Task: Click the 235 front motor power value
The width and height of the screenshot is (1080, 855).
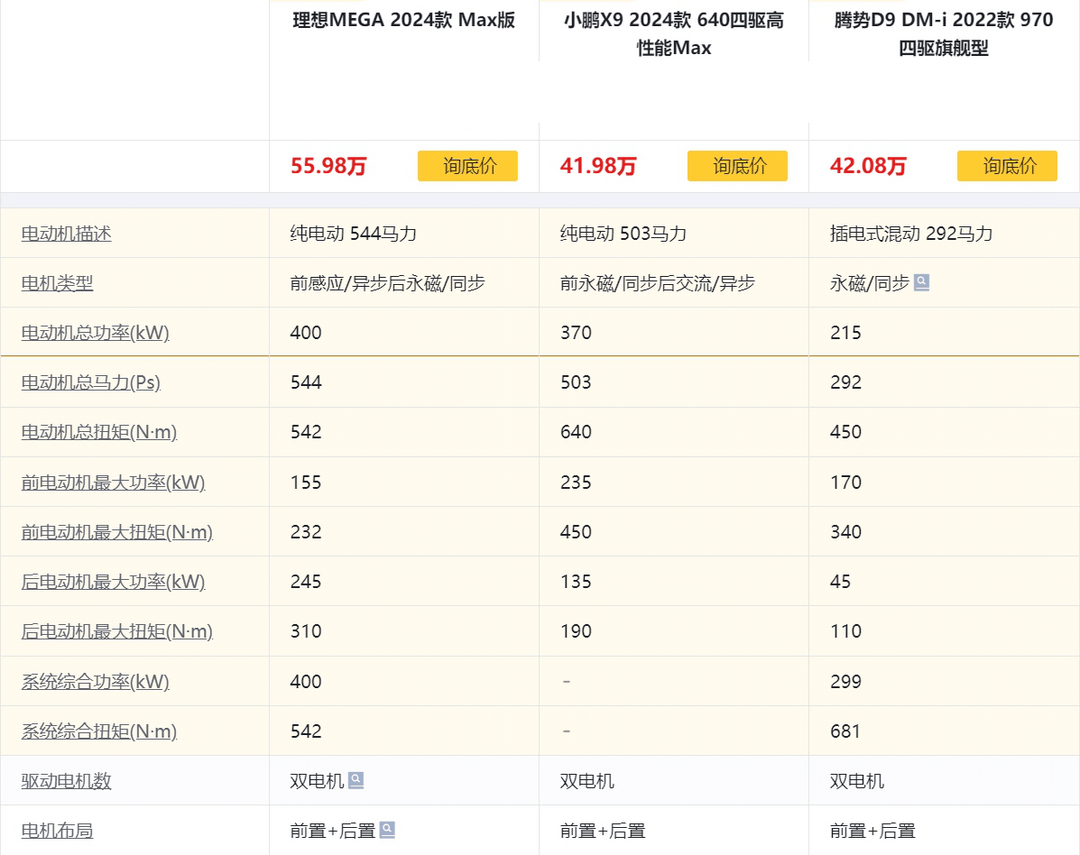Action: pos(576,482)
